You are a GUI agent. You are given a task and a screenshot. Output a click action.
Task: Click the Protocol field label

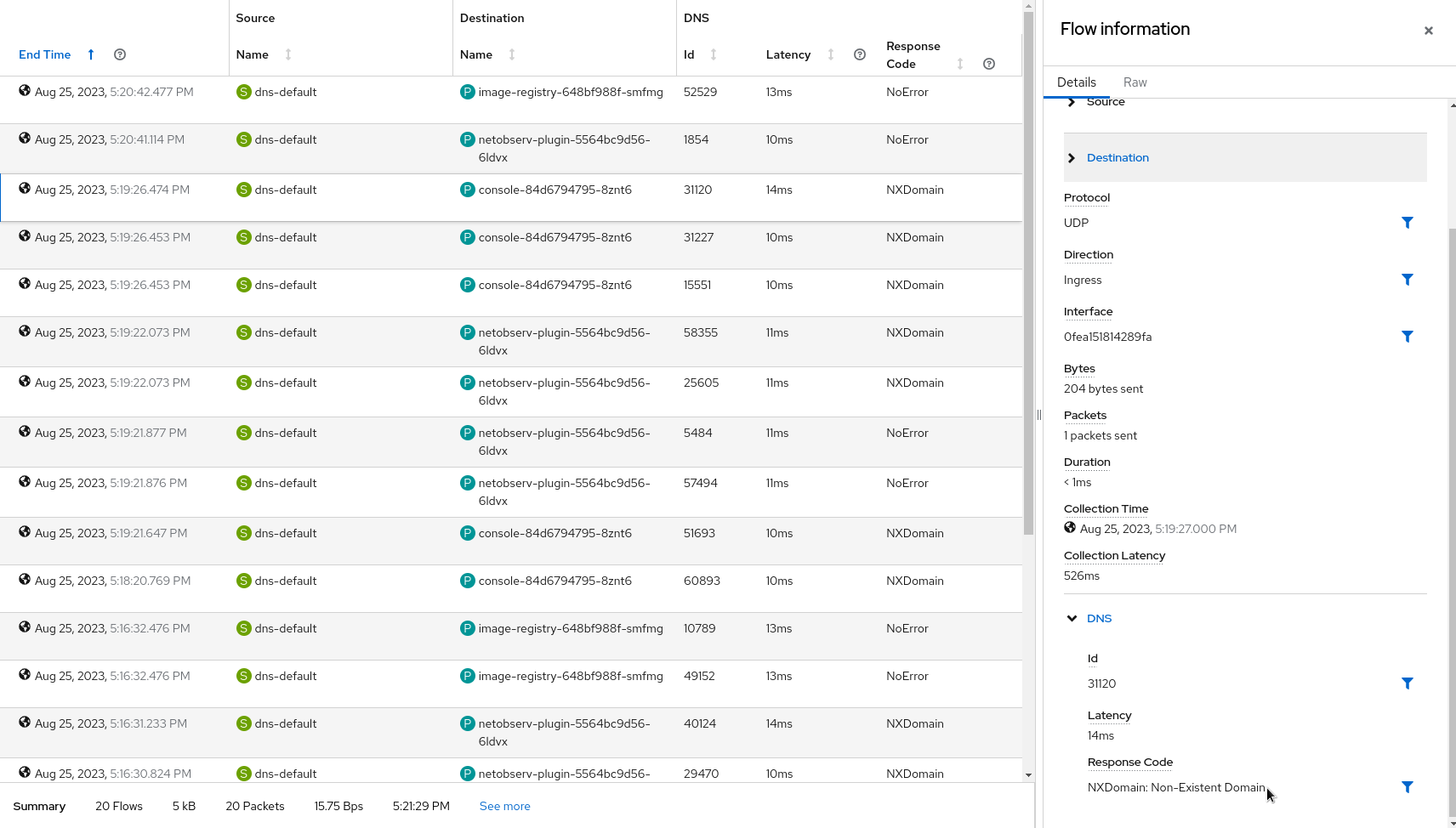(1087, 197)
